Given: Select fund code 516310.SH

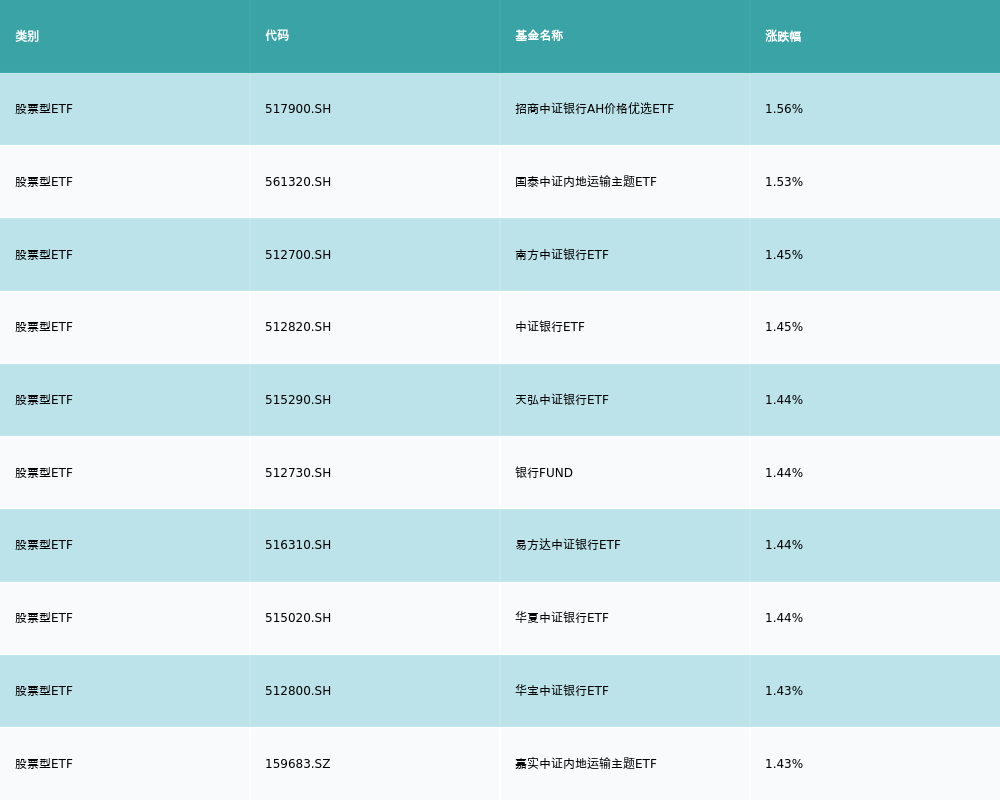Looking at the screenshot, I should tap(298, 545).
